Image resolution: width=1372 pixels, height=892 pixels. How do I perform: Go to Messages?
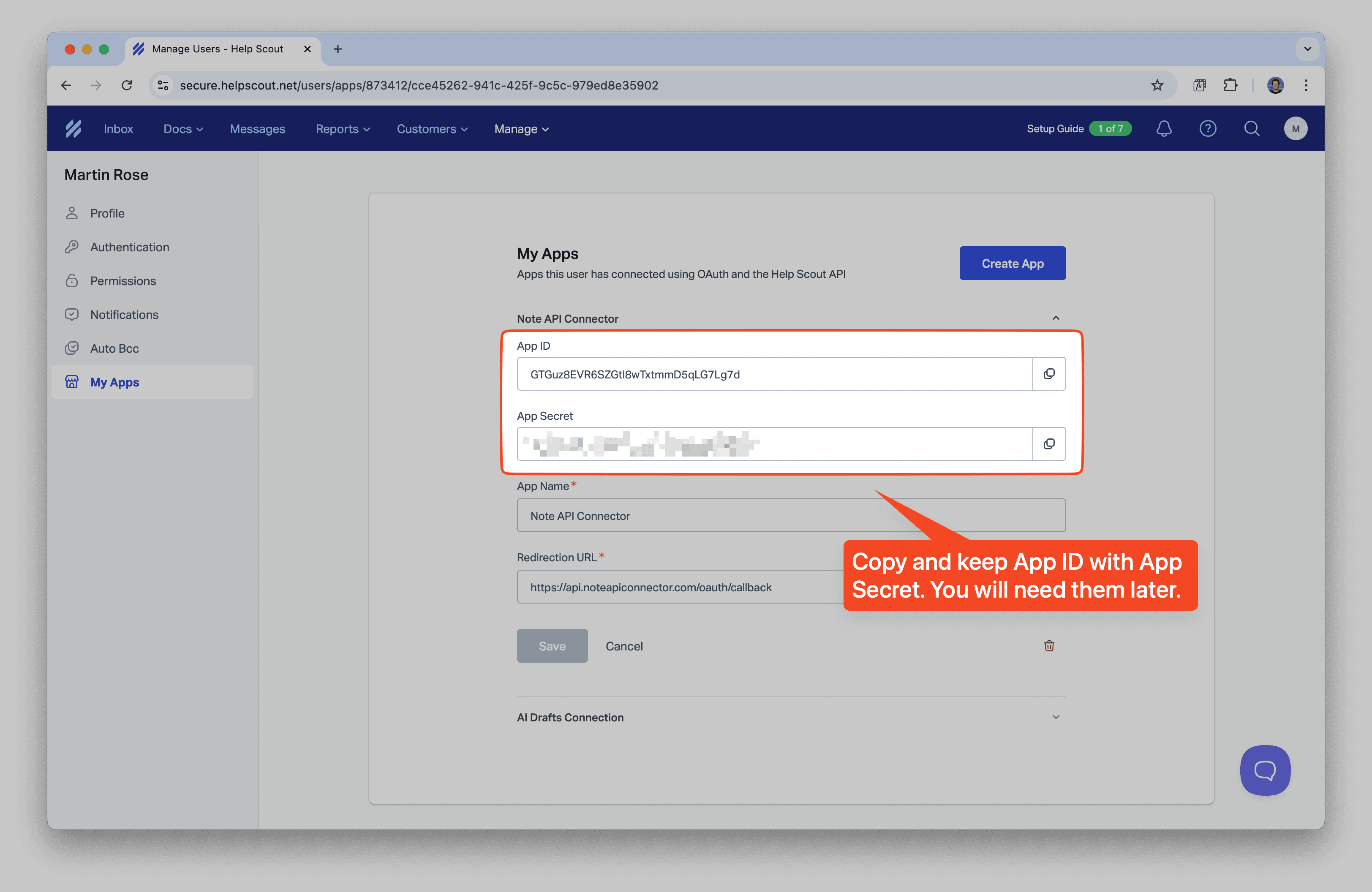257,129
